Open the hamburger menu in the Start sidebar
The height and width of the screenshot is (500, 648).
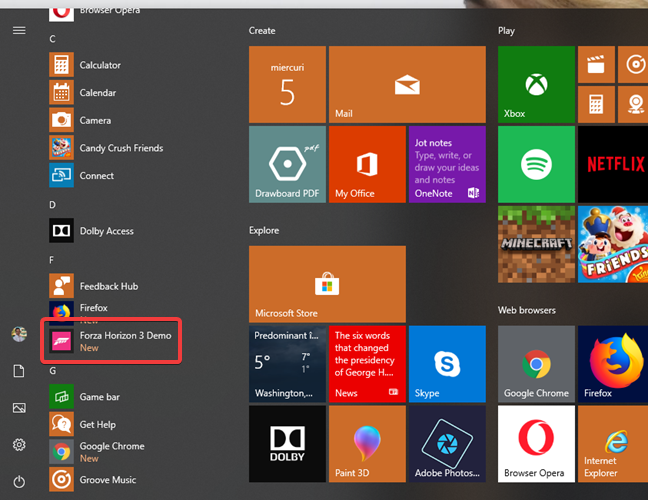[19, 31]
